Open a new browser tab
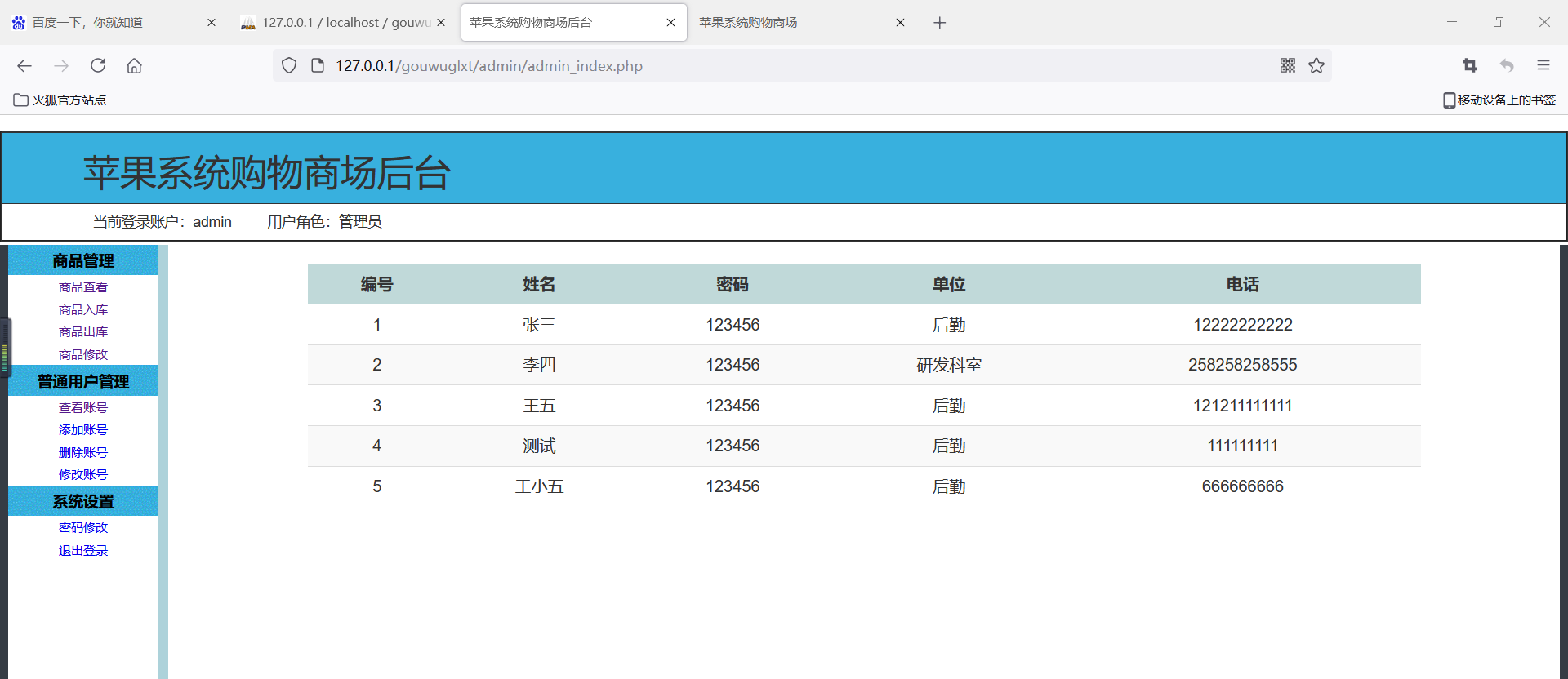1568x679 pixels. point(940,23)
